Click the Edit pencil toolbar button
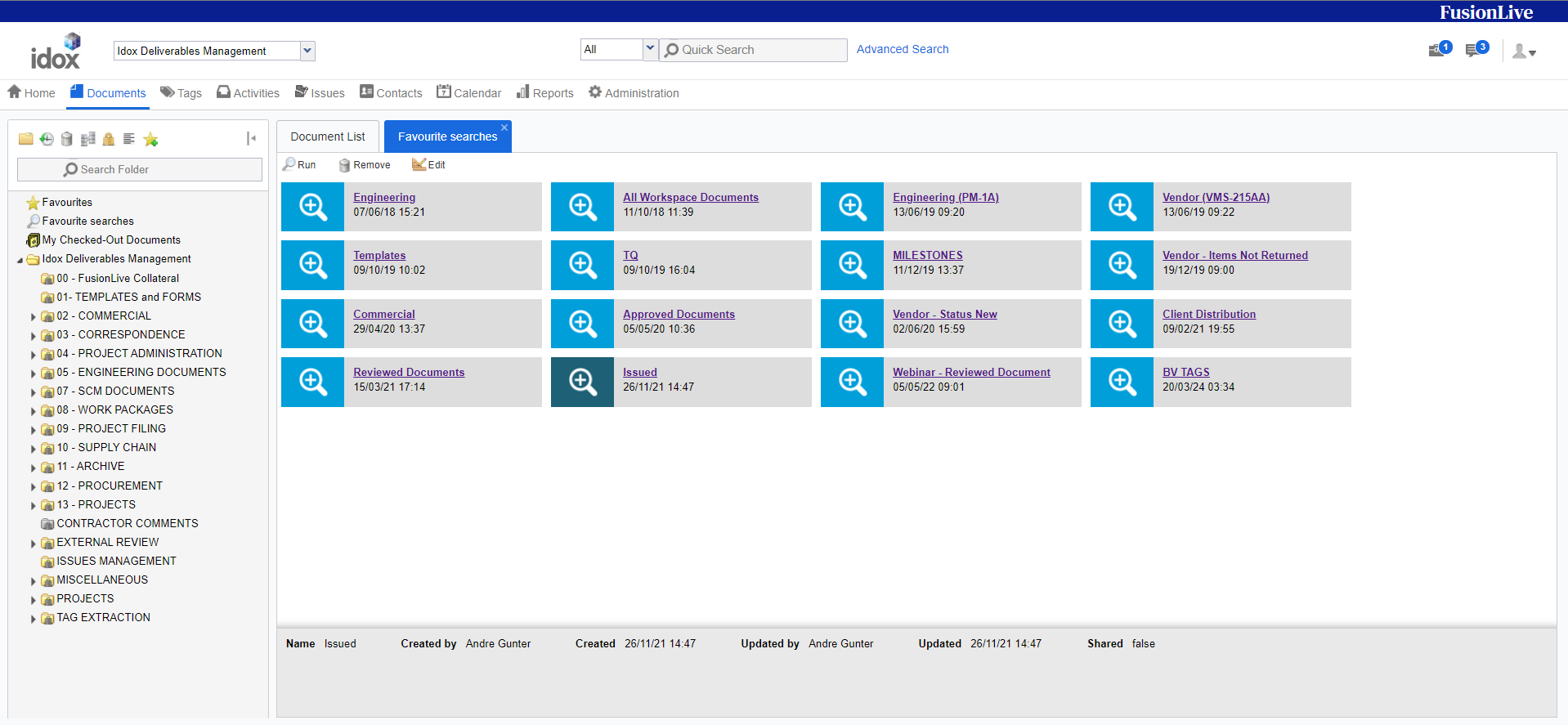 429,165
